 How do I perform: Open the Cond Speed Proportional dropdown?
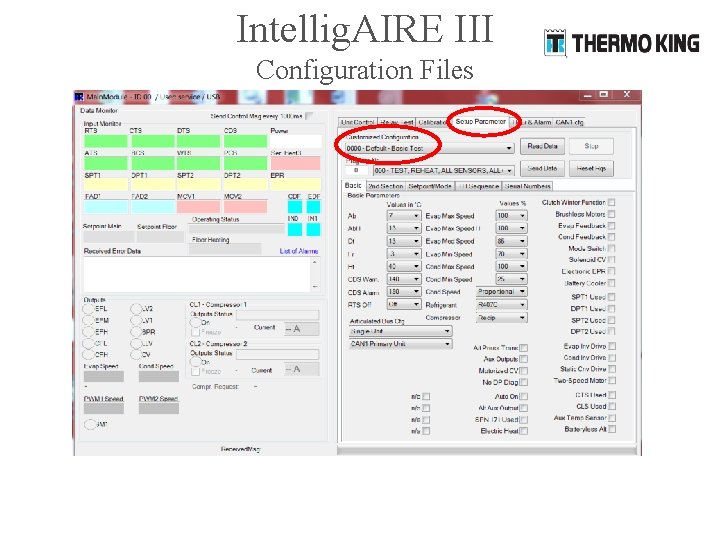pyautogui.click(x=502, y=292)
